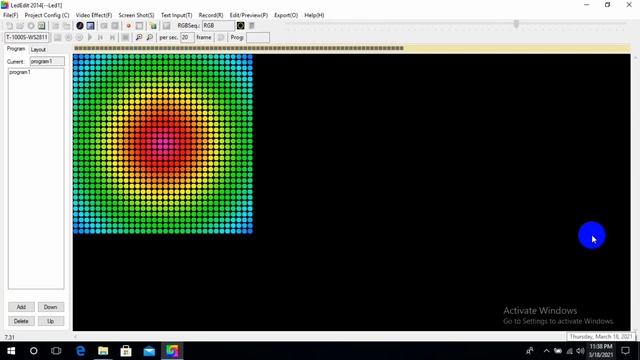Open the Project Config menu

click(x=47, y=15)
